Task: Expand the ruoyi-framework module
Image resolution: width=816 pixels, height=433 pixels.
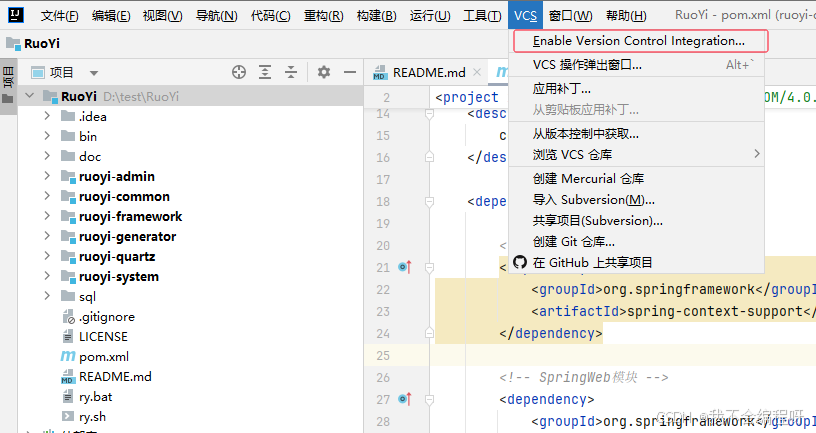Action: click(x=47, y=215)
